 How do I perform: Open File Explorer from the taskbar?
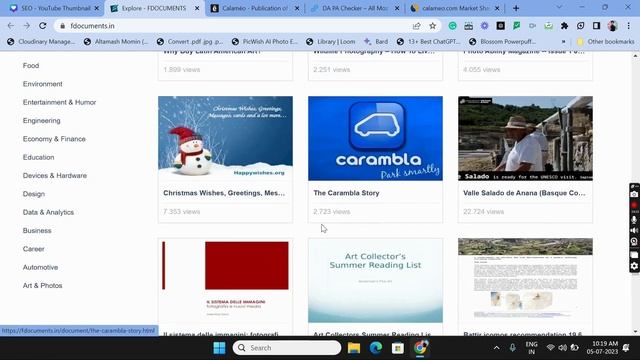coord(354,348)
